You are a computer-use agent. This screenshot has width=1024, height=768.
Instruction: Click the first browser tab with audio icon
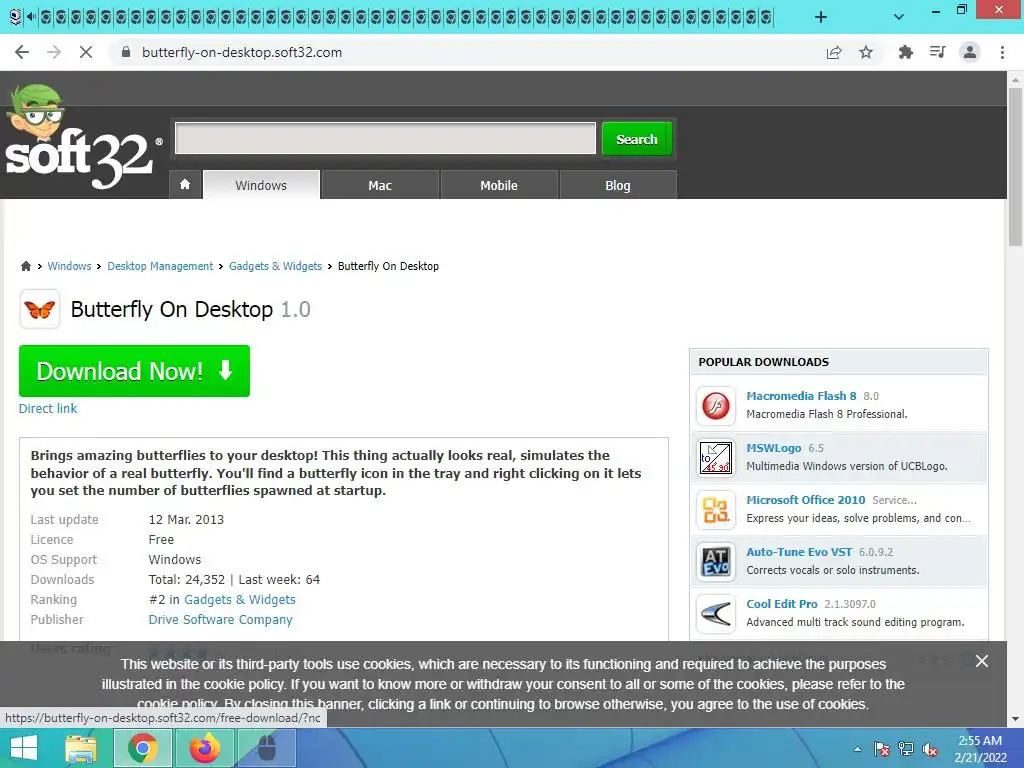pyautogui.click(x=23, y=17)
